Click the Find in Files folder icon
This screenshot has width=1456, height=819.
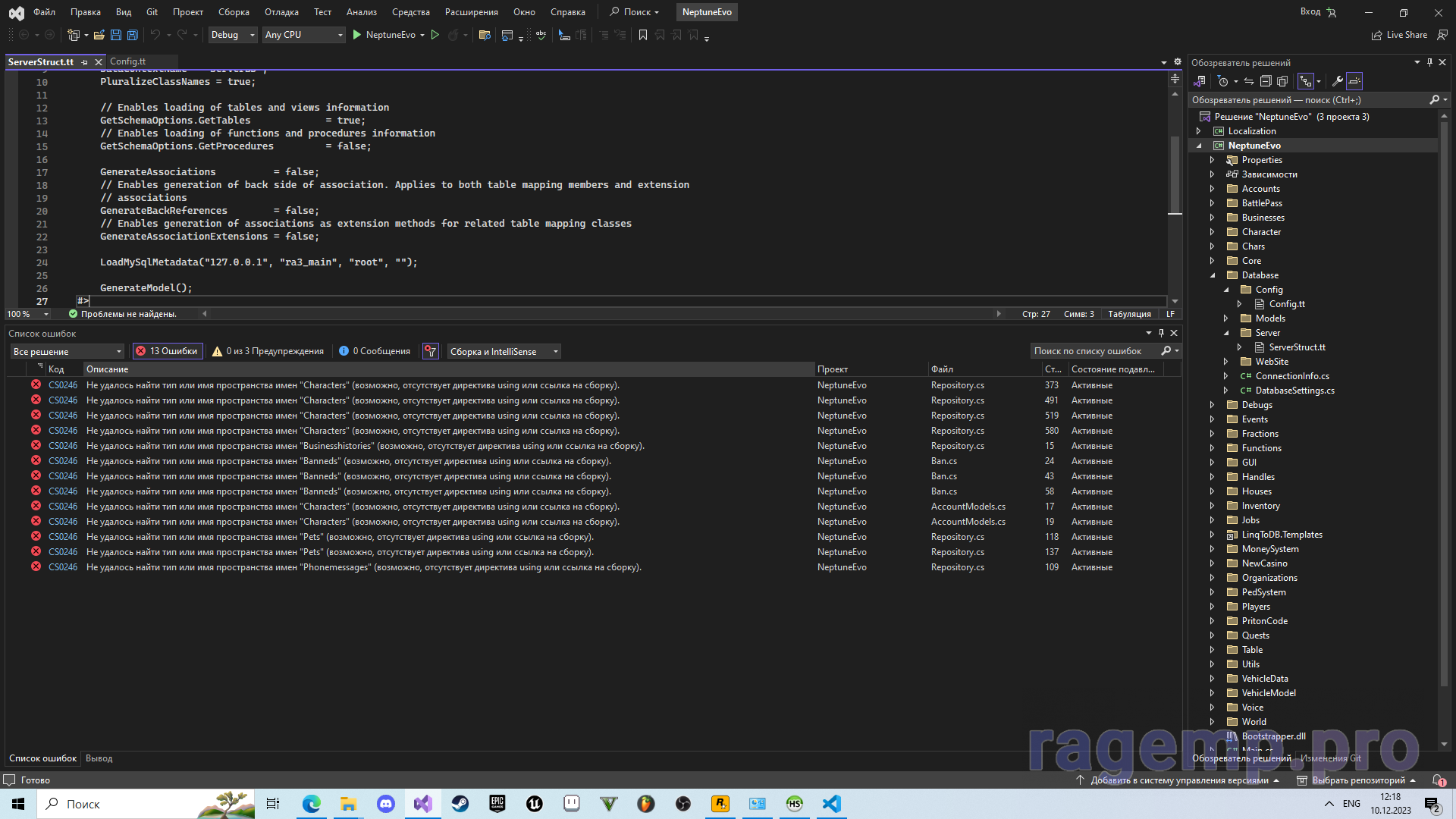pos(485,35)
